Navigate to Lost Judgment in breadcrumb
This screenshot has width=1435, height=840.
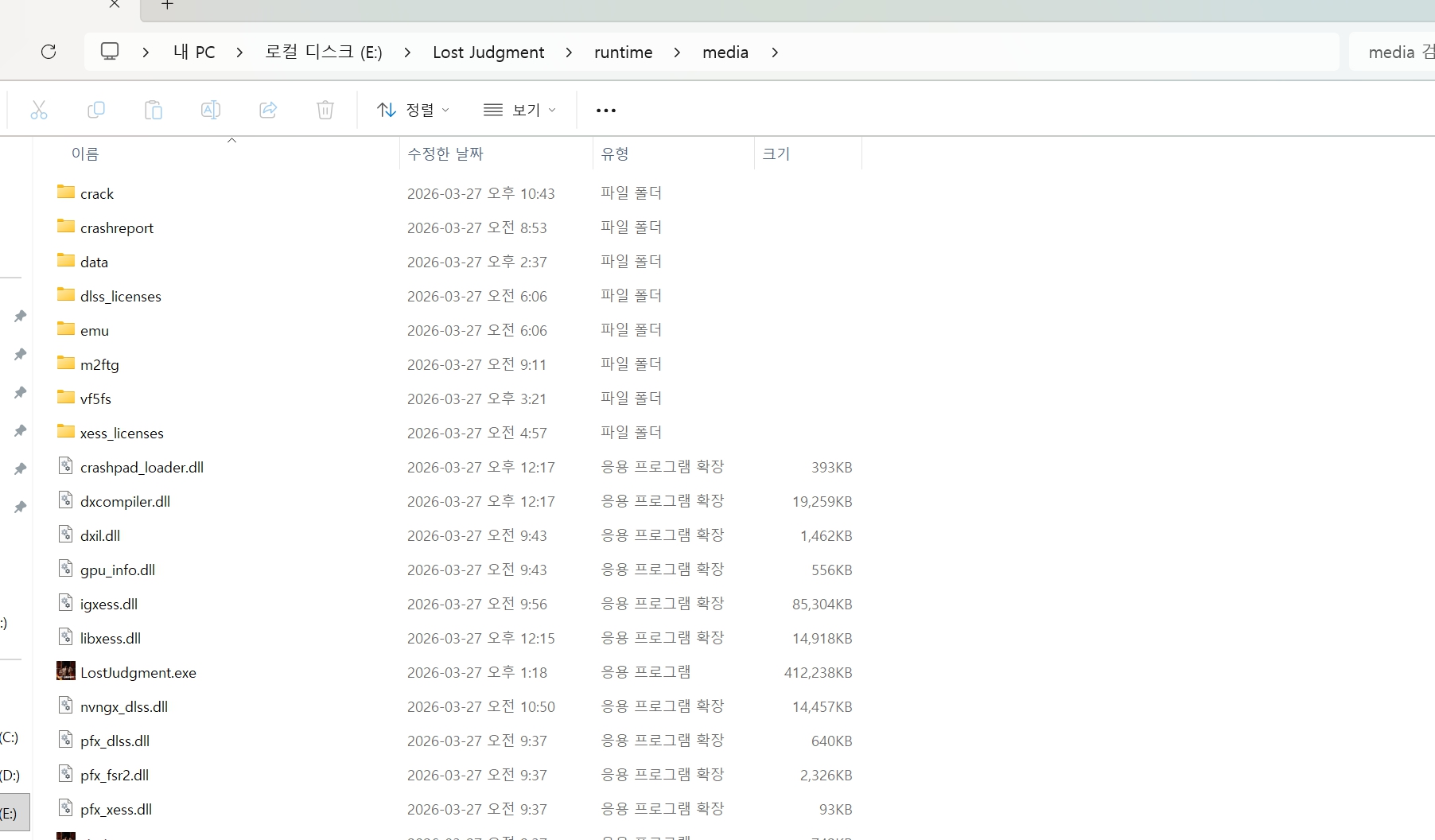488,52
